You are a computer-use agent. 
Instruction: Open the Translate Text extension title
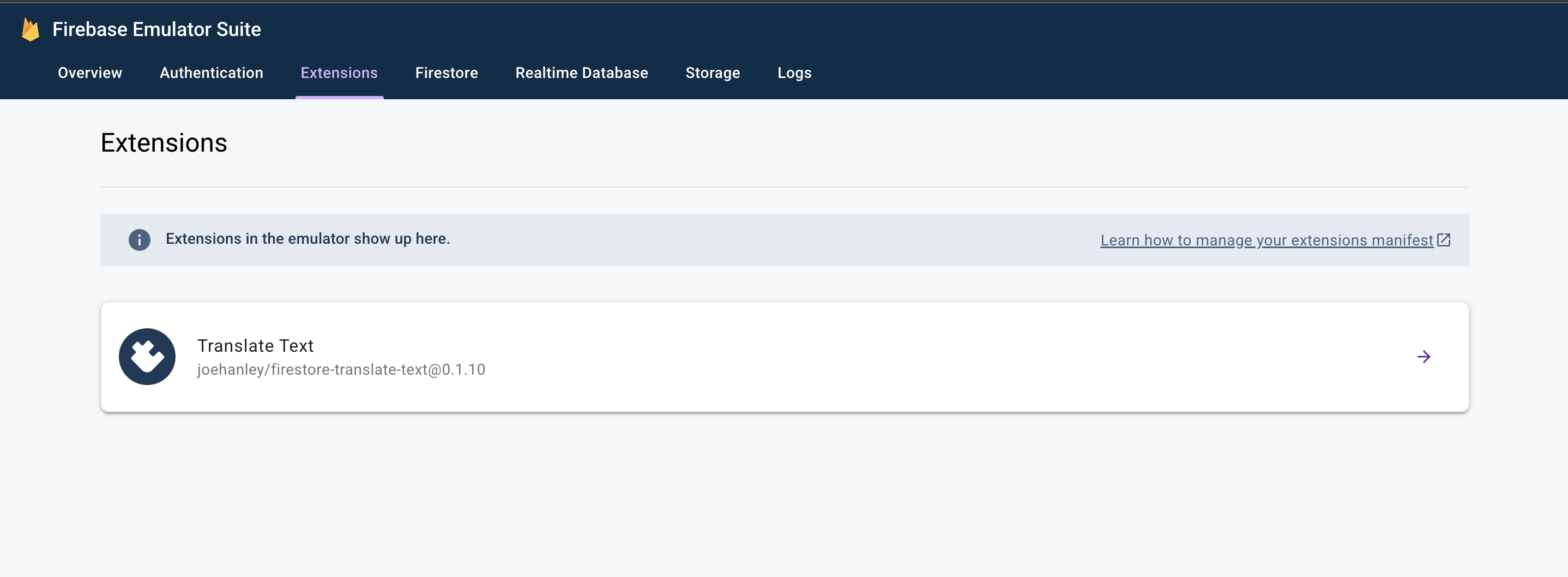(255, 346)
